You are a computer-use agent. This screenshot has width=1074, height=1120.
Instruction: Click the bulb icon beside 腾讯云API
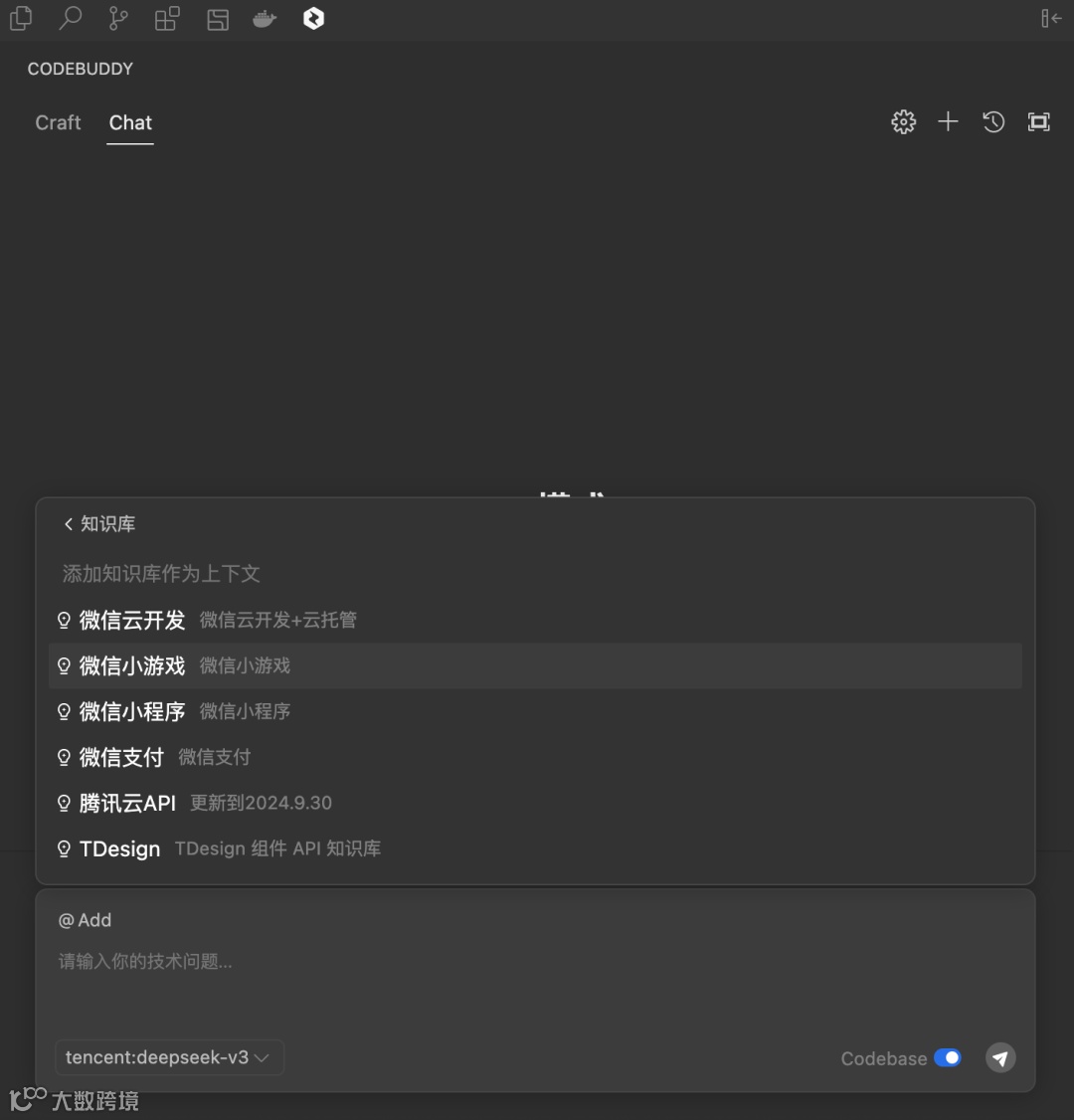click(64, 803)
